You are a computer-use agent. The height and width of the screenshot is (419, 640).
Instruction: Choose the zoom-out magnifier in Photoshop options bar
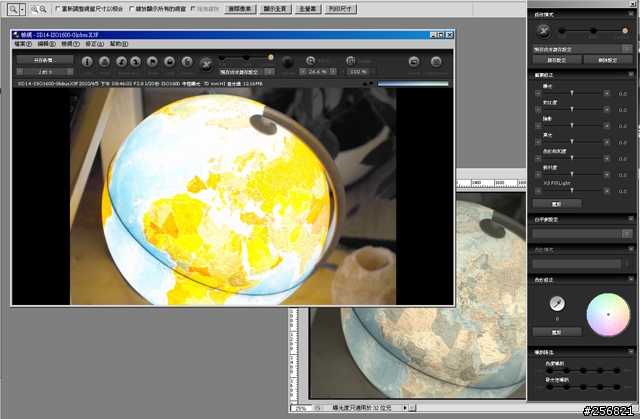43,9
